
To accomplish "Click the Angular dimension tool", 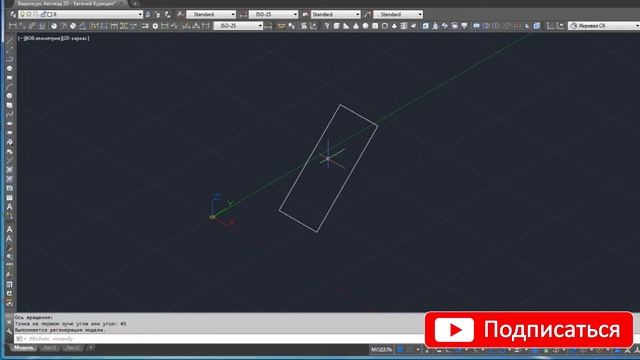I will click(x=83, y=26).
